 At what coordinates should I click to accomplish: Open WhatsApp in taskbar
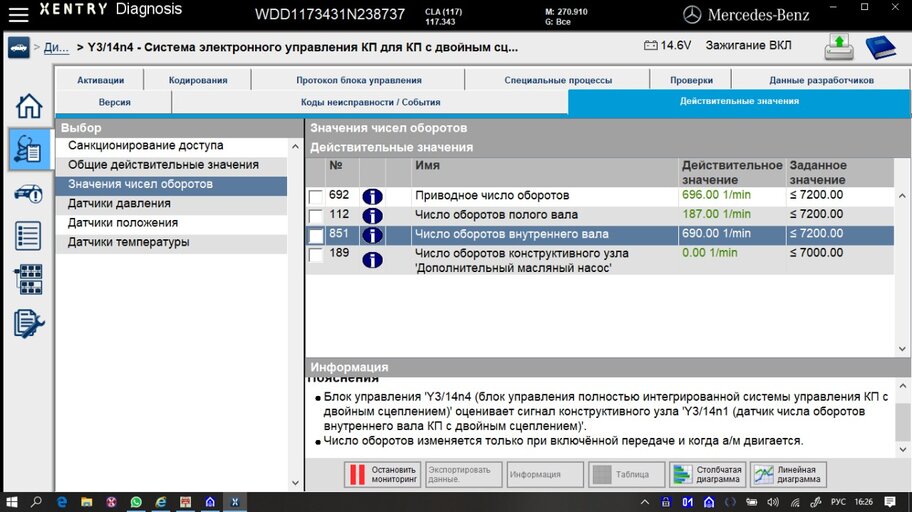[136, 502]
